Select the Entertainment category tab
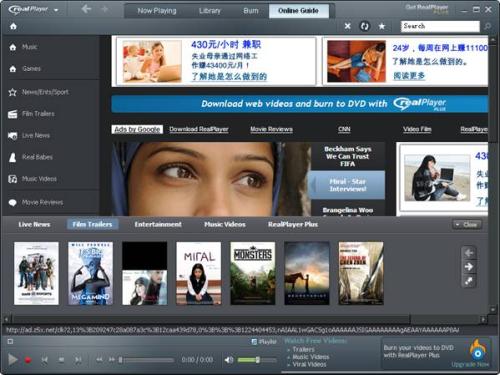The height and width of the screenshot is (375, 500). [x=158, y=224]
